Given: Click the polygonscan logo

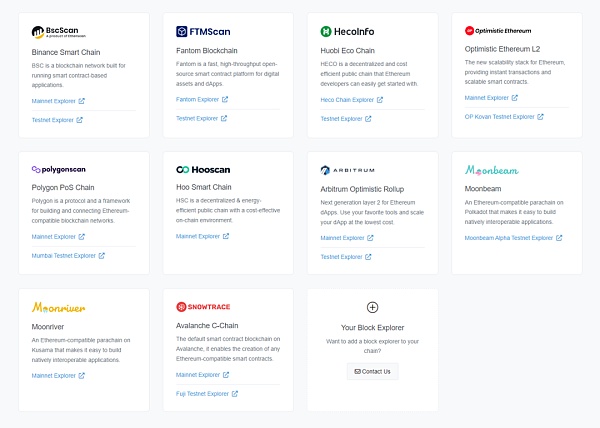Looking at the screenshot, I should (59, 170).
